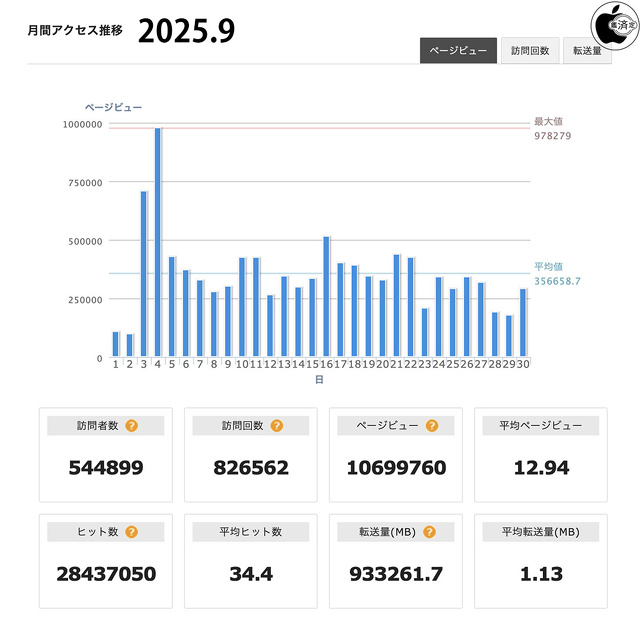Click the 平均転送量(MB) card
640x641 pixels.
(540, 561)
